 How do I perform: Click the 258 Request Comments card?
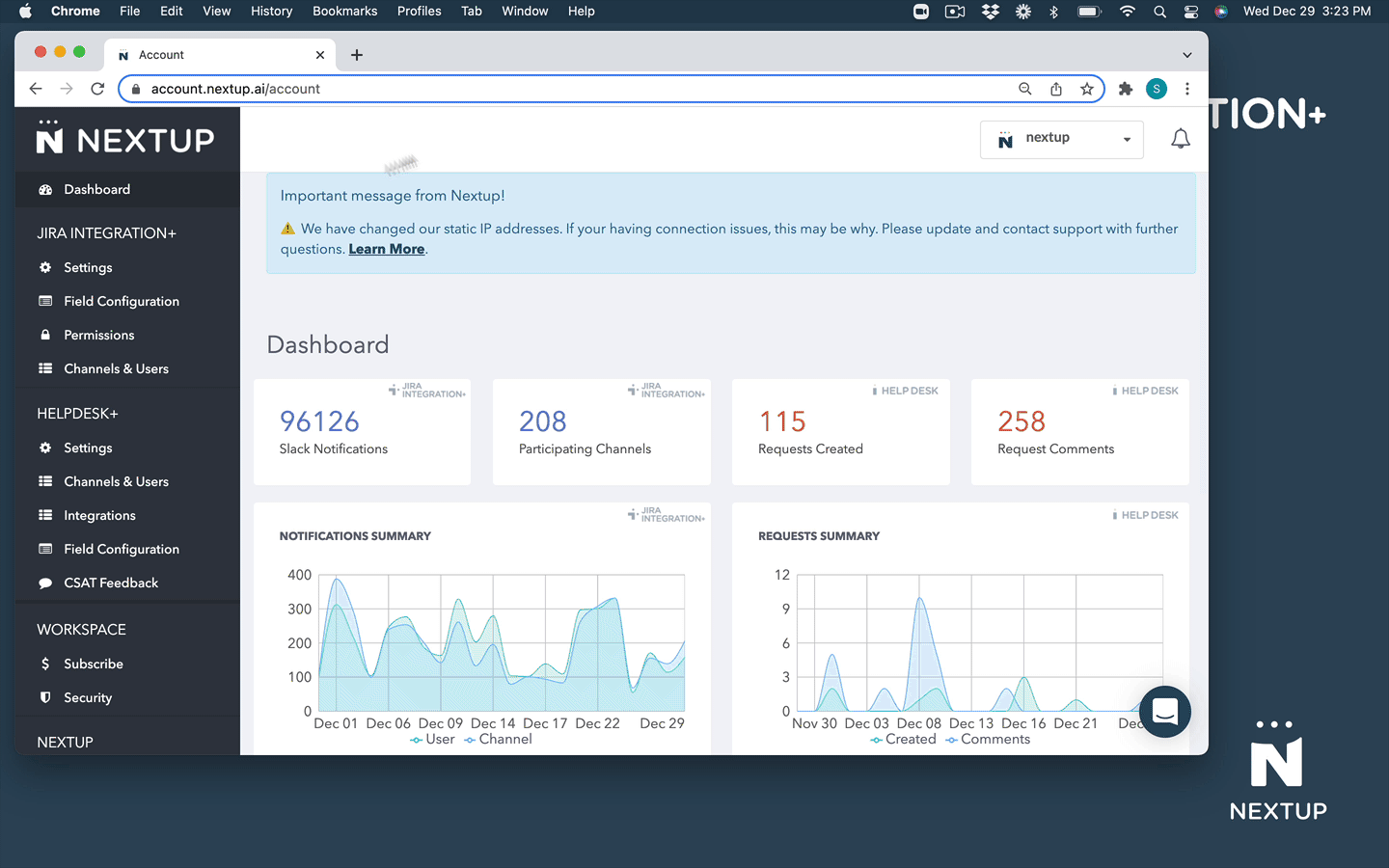[x=1080, y=431]
